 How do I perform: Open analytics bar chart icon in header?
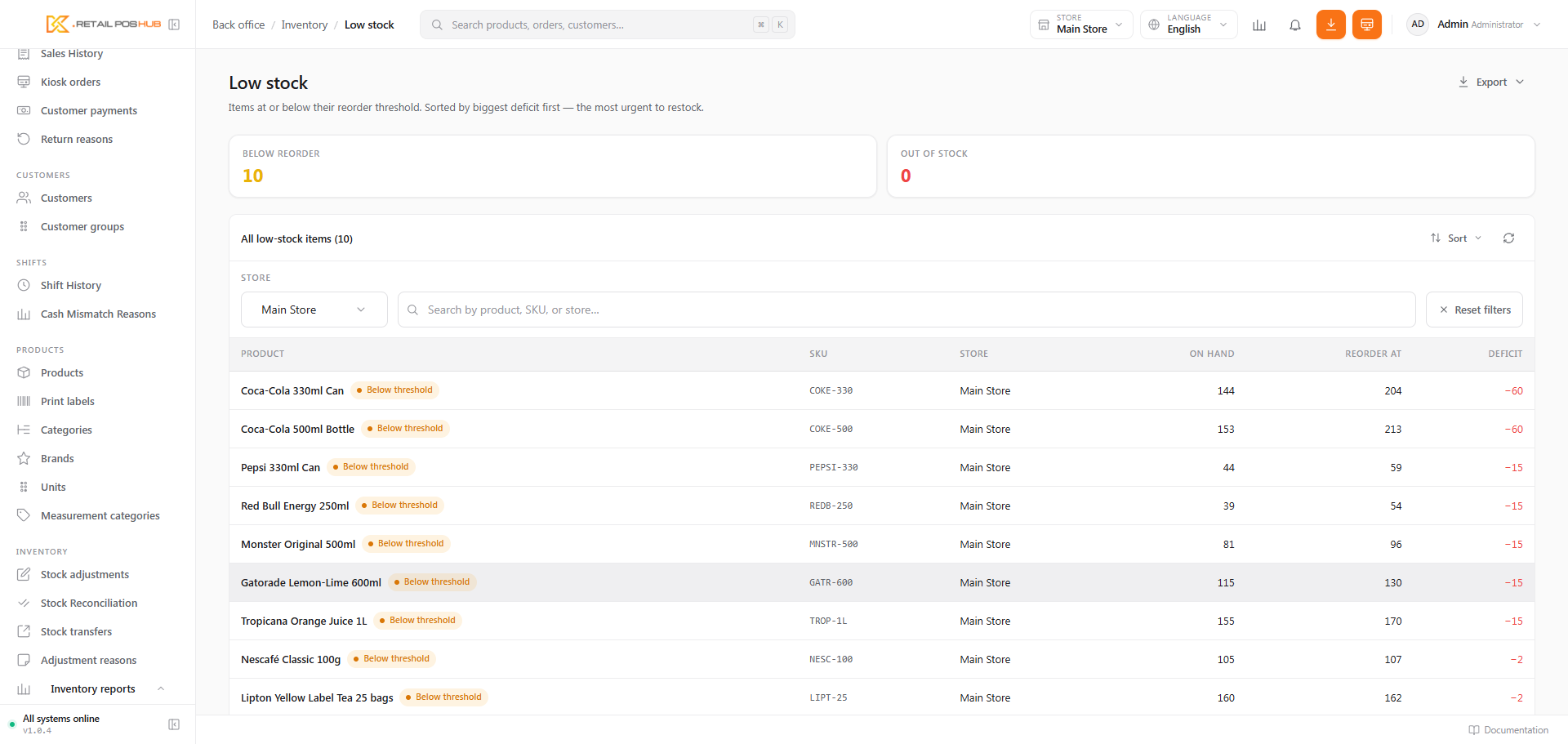(1259, 25)
